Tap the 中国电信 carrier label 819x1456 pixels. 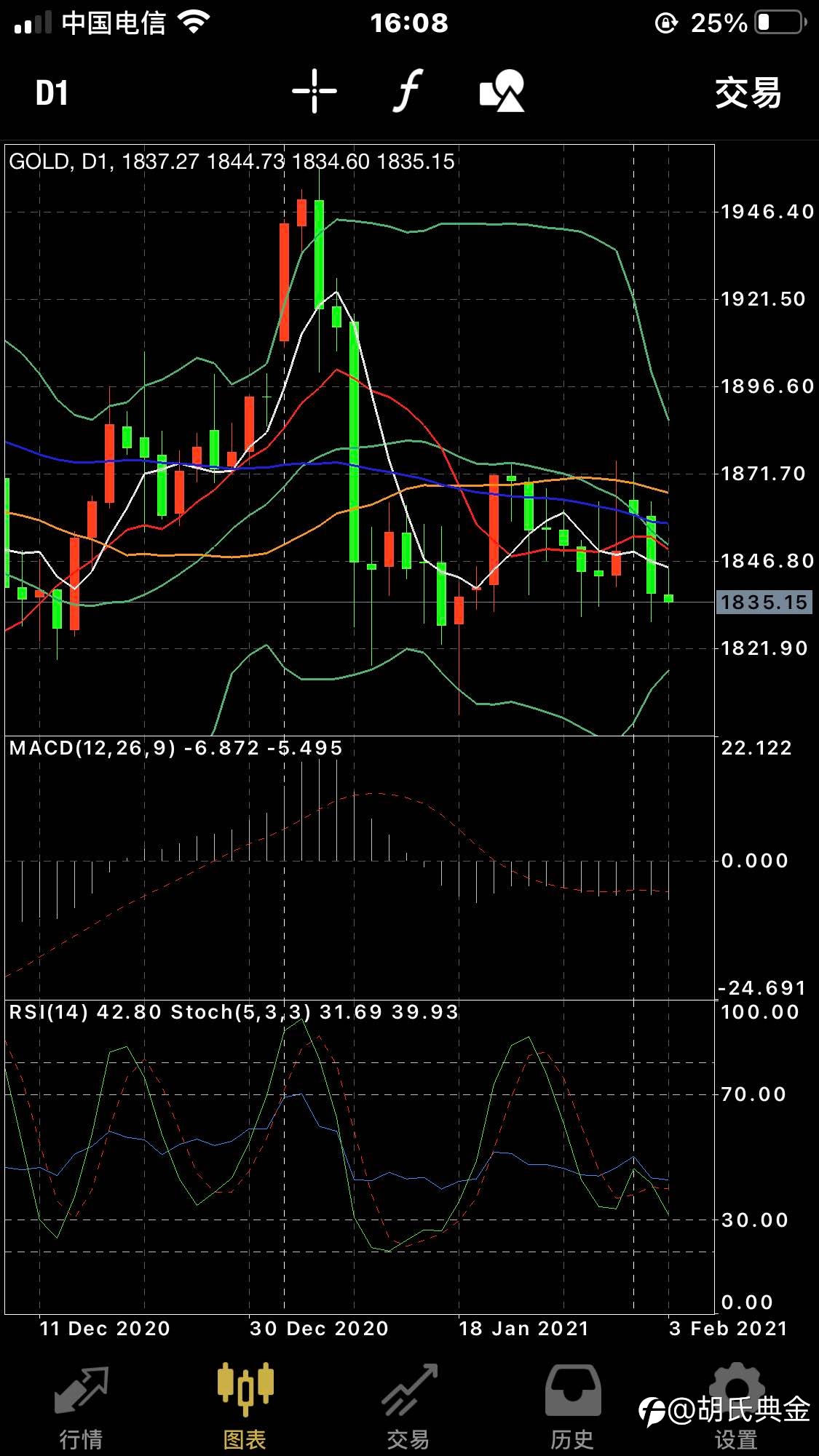point(114,23)
